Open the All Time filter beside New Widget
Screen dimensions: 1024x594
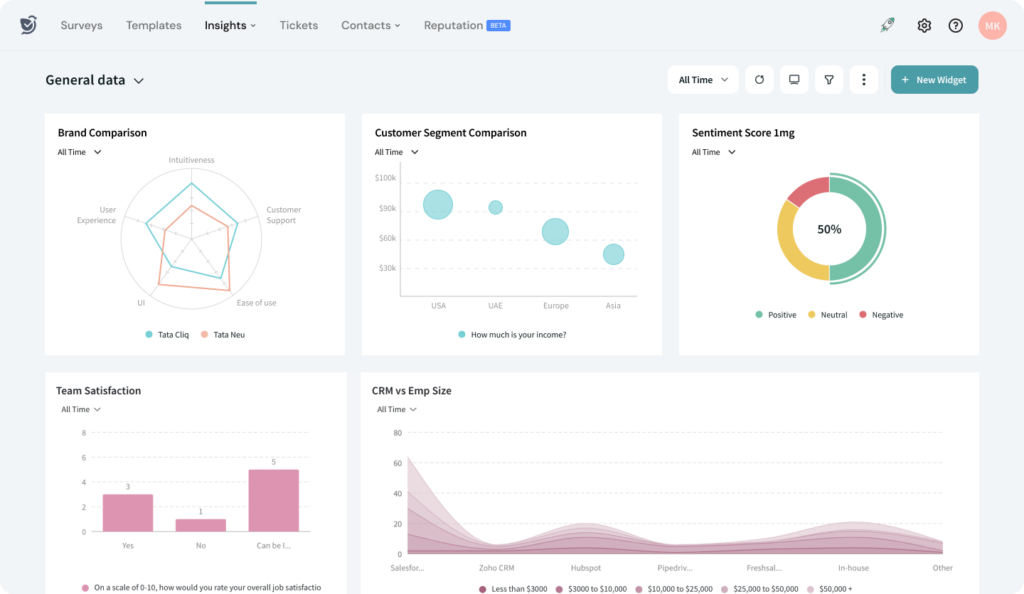[x=703, y=79]
